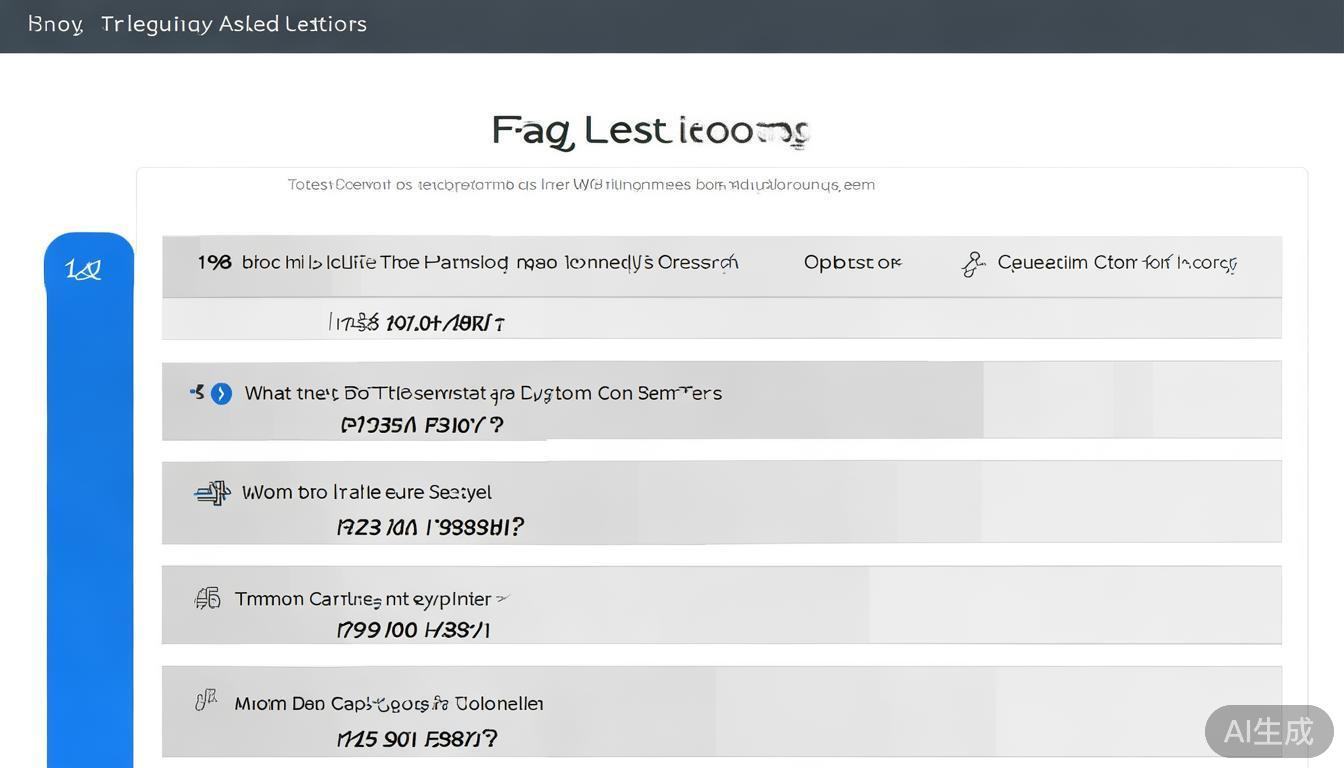
Task: Click "Bnoy" in the top bar
Action: tap(55, 24)
